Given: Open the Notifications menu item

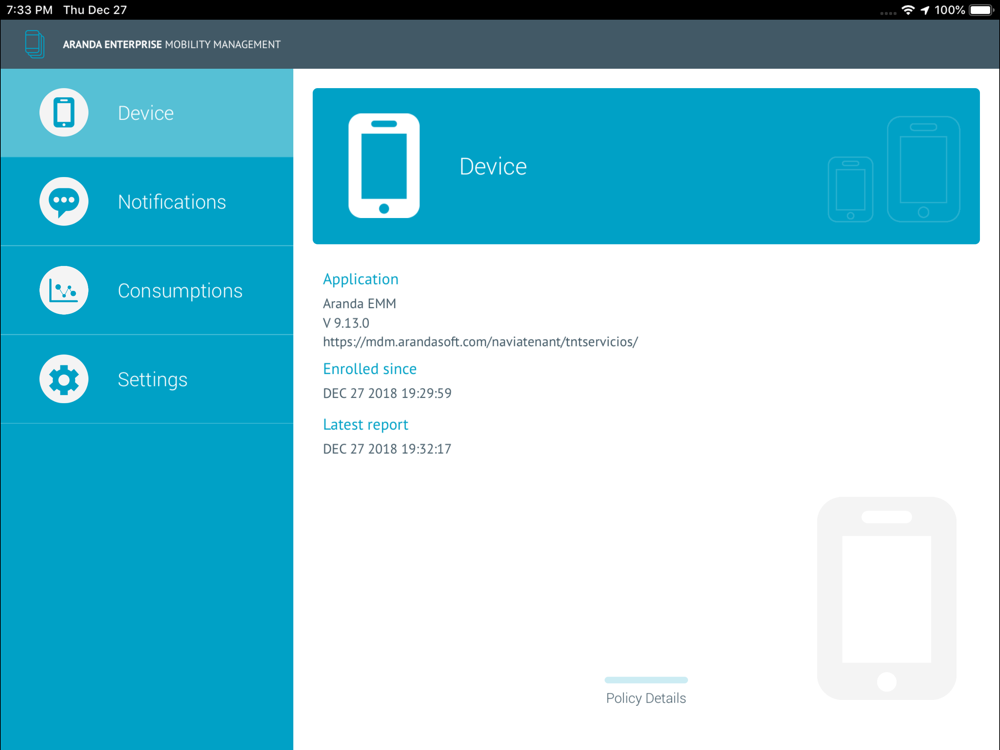Looking at the screenshot, I should (x=172, y=202).
